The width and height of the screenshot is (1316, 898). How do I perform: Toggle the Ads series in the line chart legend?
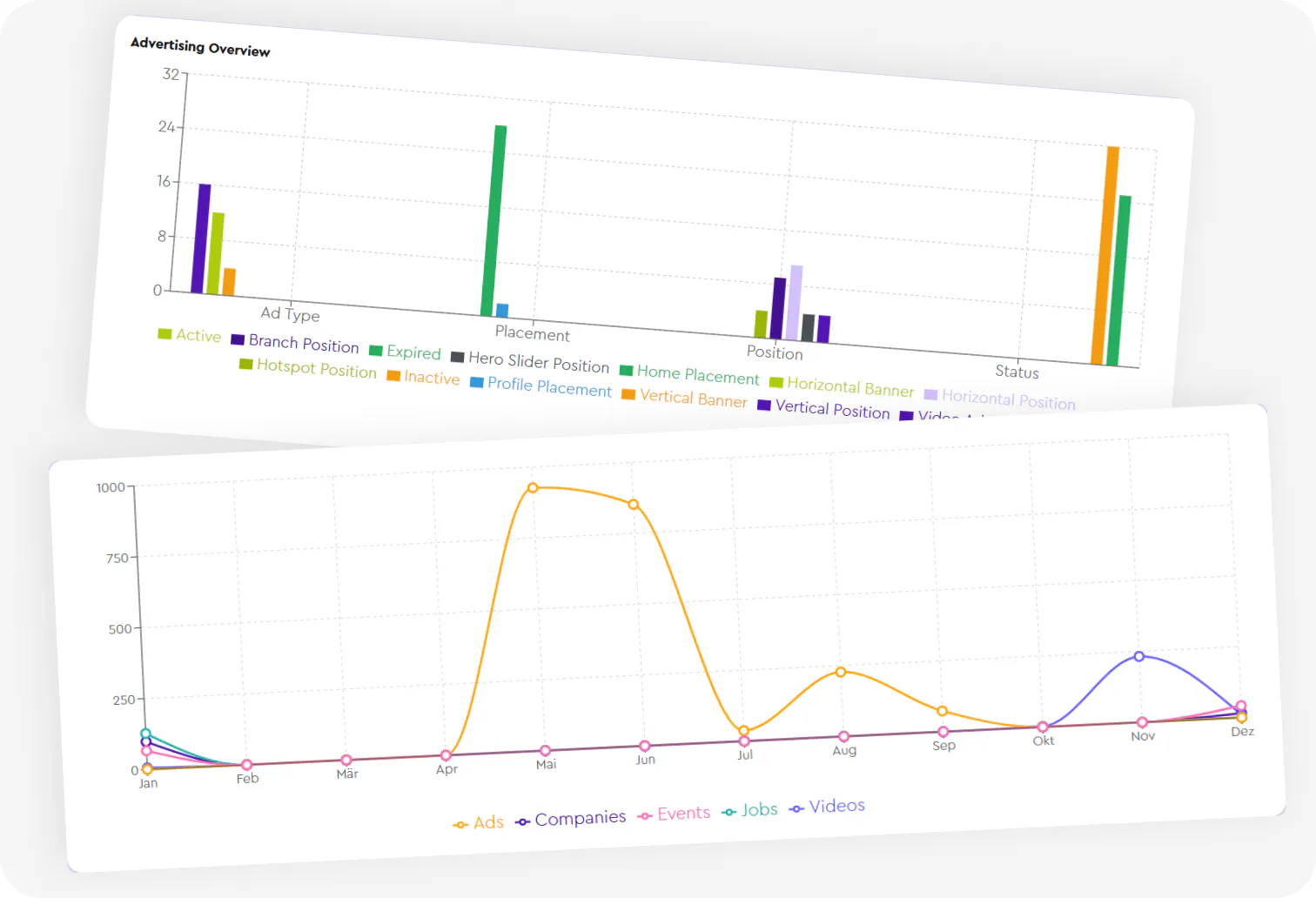(479, 822)
